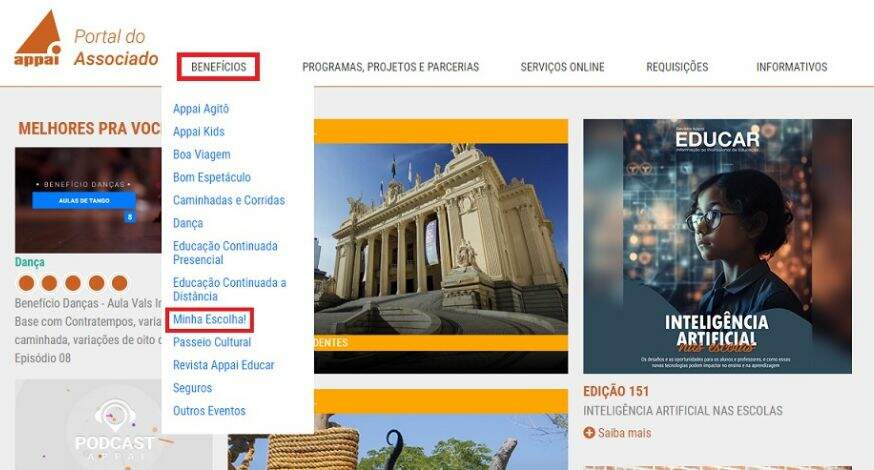Screen dimensions: 874x470
Task: Click the fifth orange rating dot
Action: (119, 283)
